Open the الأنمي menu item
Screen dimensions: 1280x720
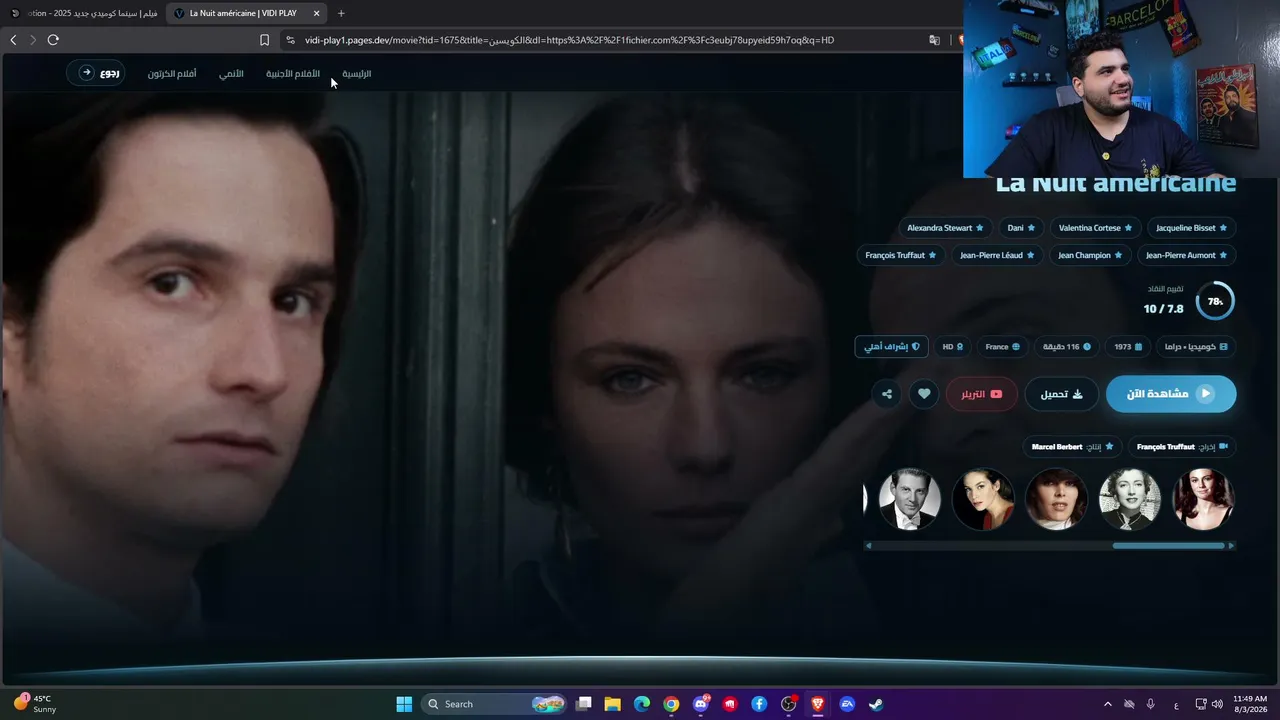(231, 74)
